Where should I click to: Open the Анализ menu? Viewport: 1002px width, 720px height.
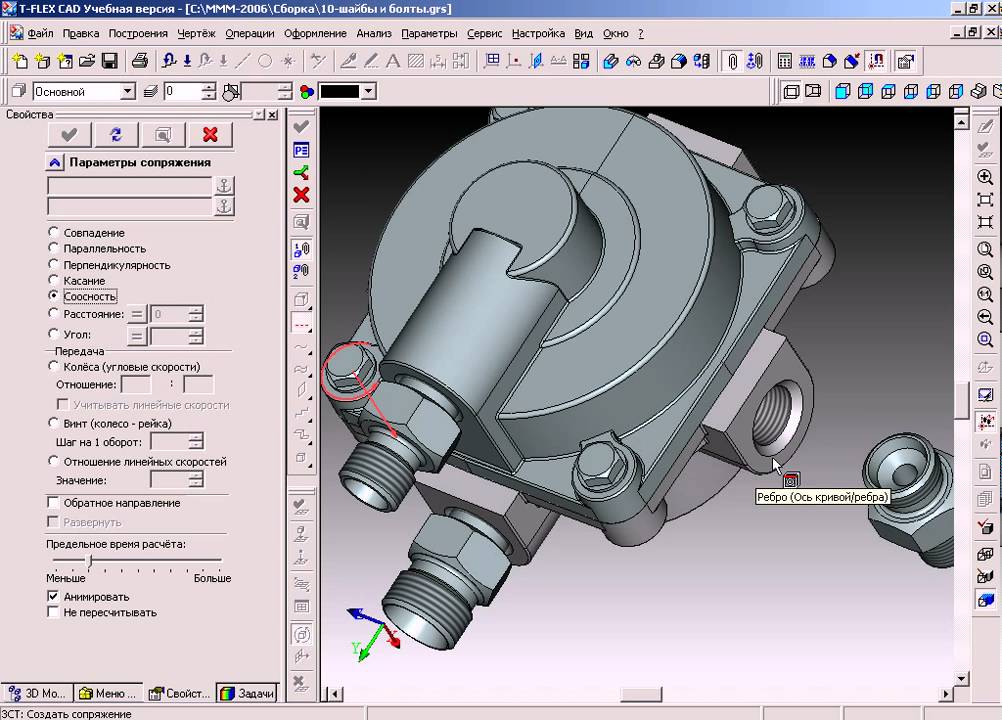tap(374, 33)
